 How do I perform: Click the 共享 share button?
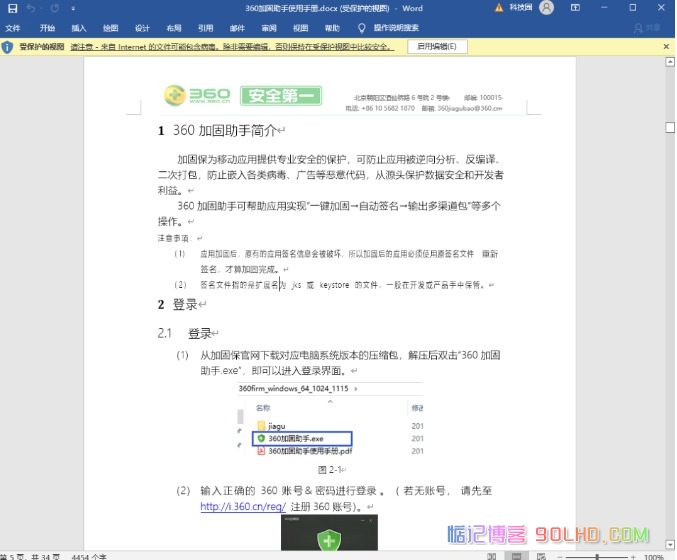tap(647, 28)
